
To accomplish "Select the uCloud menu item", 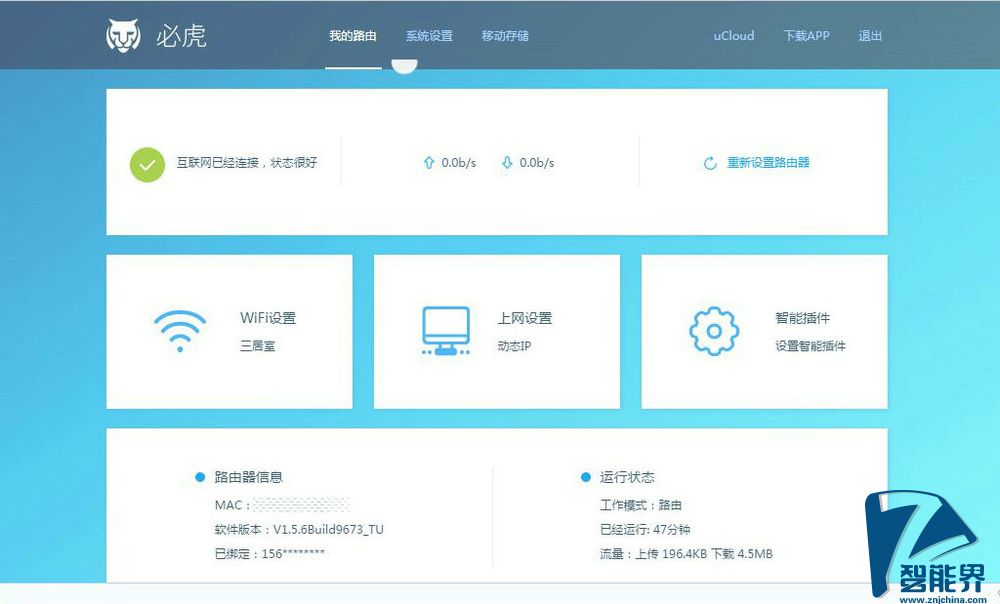I will [x=733, y=35].
